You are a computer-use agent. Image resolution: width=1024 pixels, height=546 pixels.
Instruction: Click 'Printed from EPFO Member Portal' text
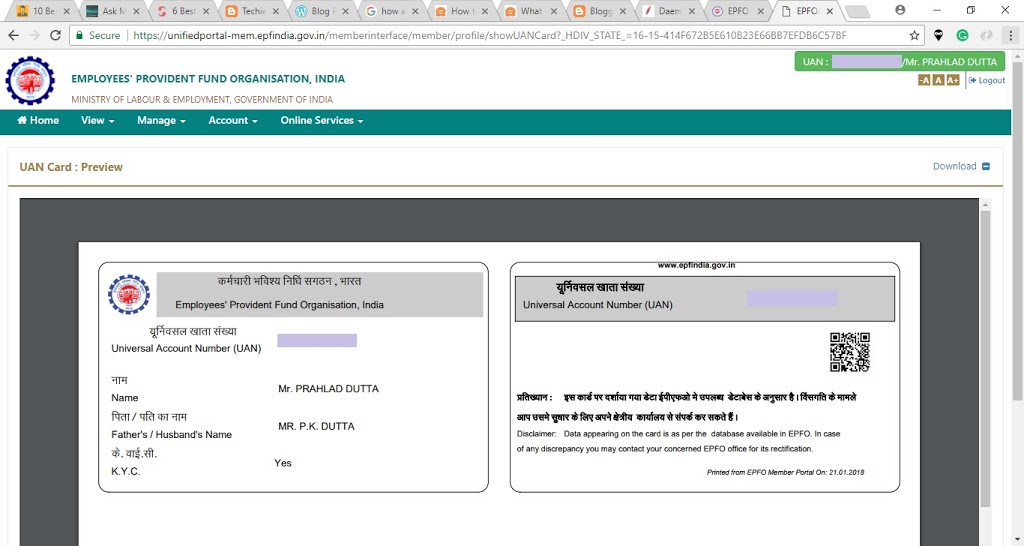(x=785, y=472)
